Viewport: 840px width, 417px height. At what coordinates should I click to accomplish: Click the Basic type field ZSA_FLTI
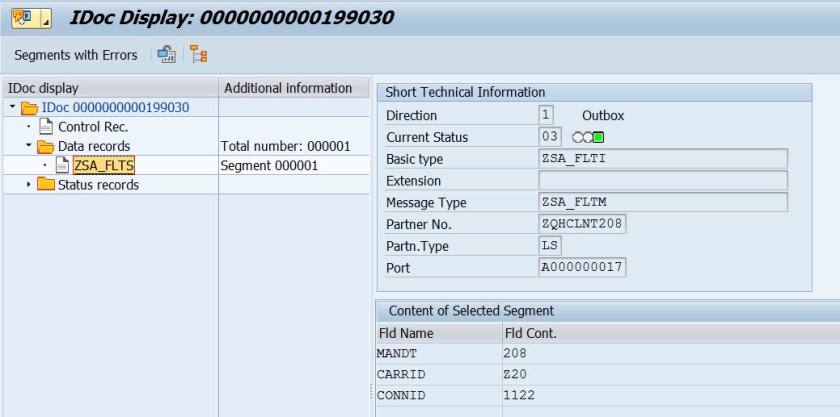click(663, 159)
